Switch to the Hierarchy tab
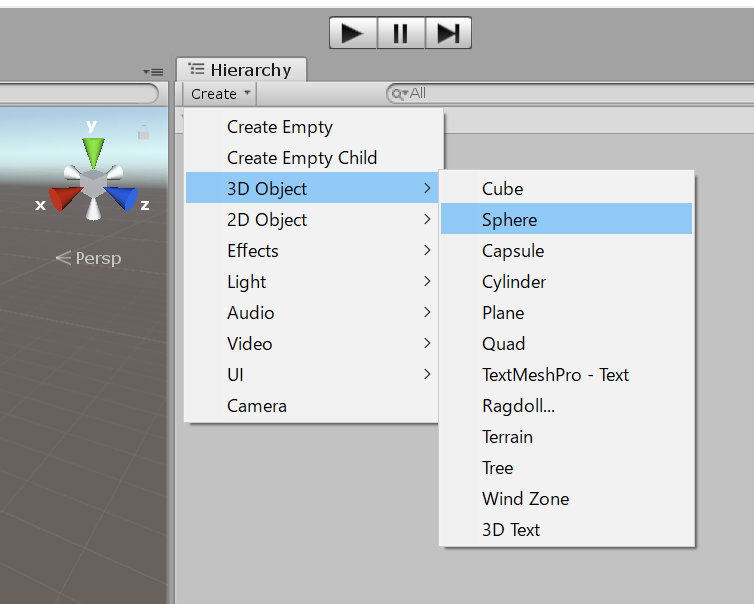Viewport: 754px width, 604px height. click(242, 70)
